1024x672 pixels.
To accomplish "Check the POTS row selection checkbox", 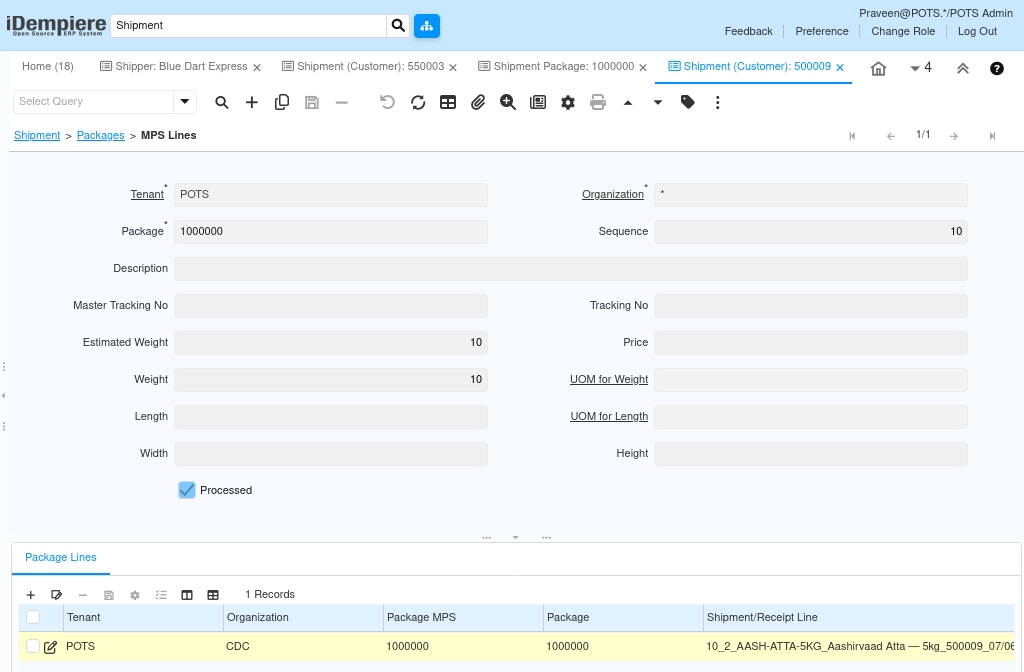I will coord(33,647).
